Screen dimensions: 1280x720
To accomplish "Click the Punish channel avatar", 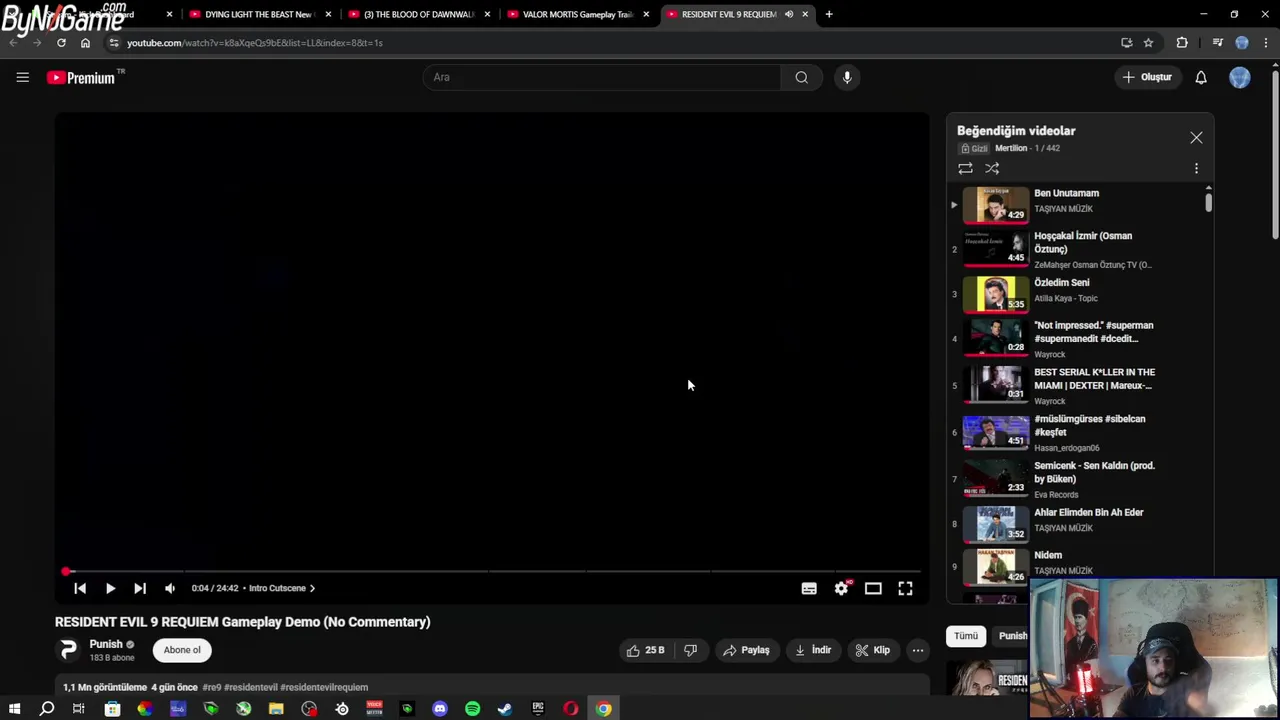I will tap(68, 650).
